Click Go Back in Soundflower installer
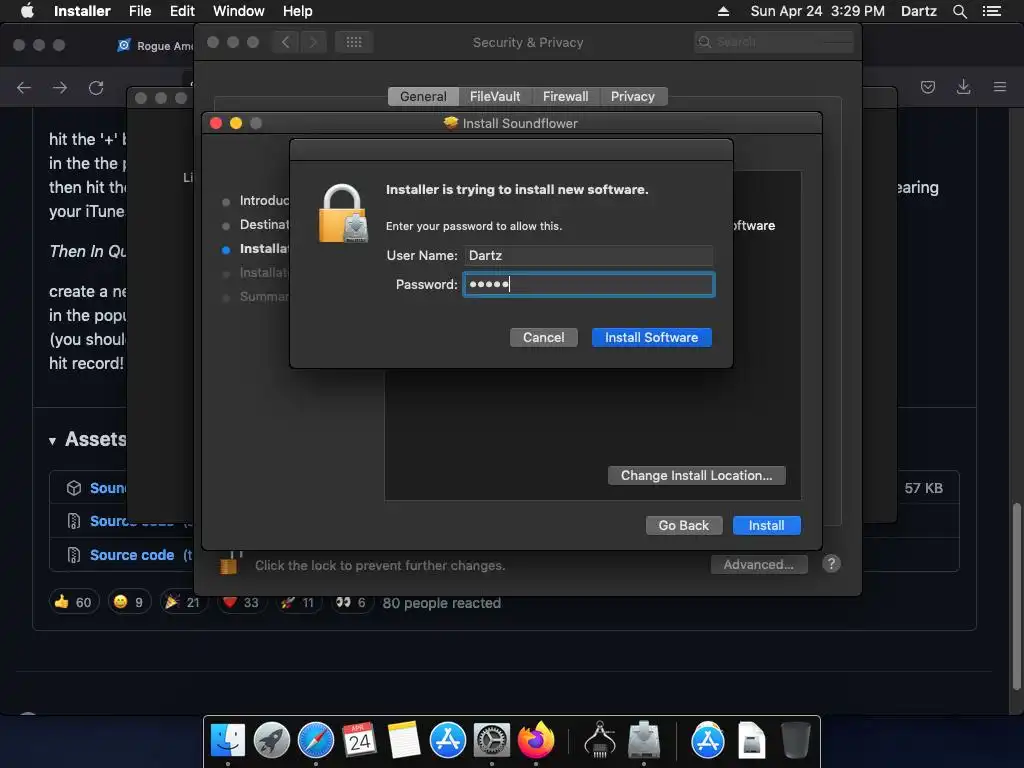Image resolution: width=1024 pixels, height=768 pixels. [x=684, y=526]
